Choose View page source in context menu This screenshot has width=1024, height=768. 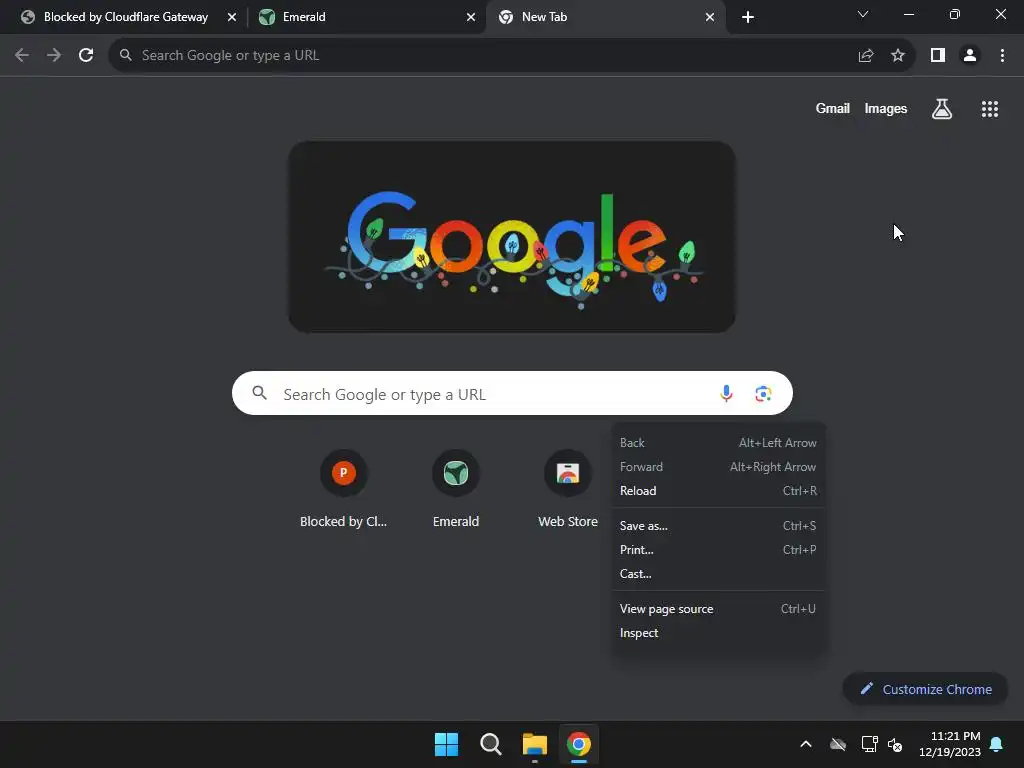coord(718,609)
